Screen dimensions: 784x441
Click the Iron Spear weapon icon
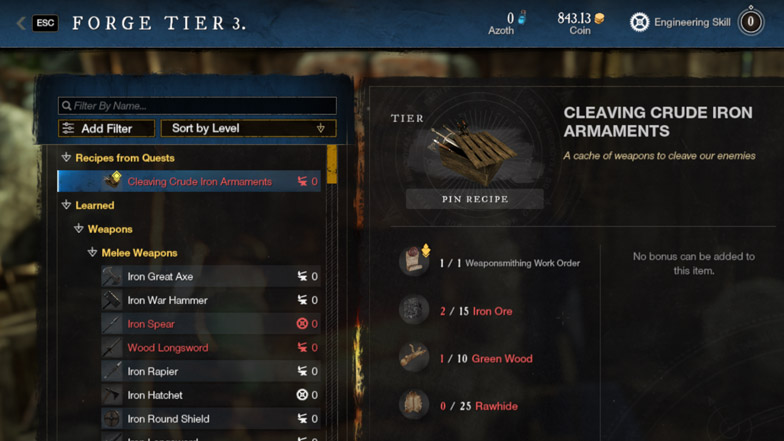pyautogui.click(x=112, y=324)
